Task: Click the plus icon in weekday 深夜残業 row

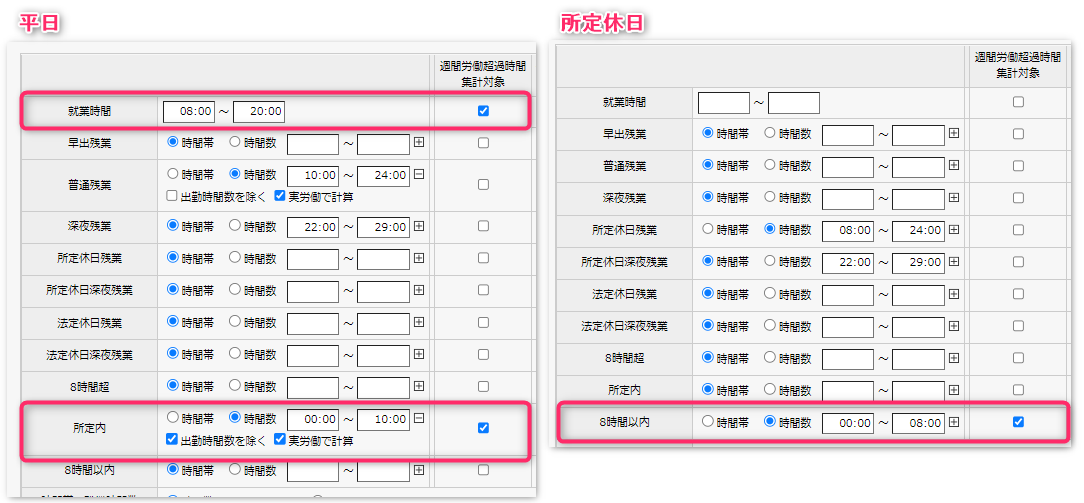Action: click(x=419, y=227)
